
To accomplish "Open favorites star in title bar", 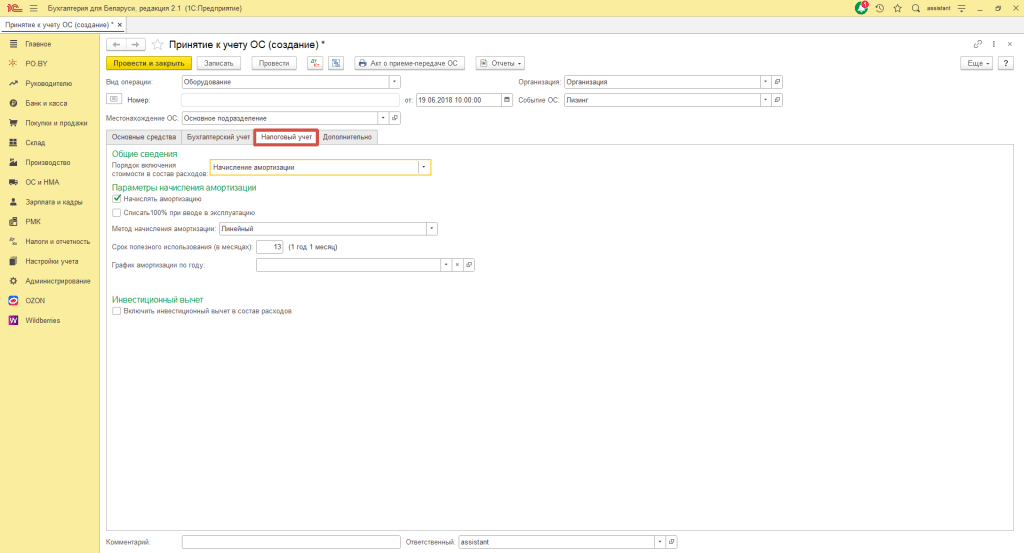I will click(x=897, y=8).
